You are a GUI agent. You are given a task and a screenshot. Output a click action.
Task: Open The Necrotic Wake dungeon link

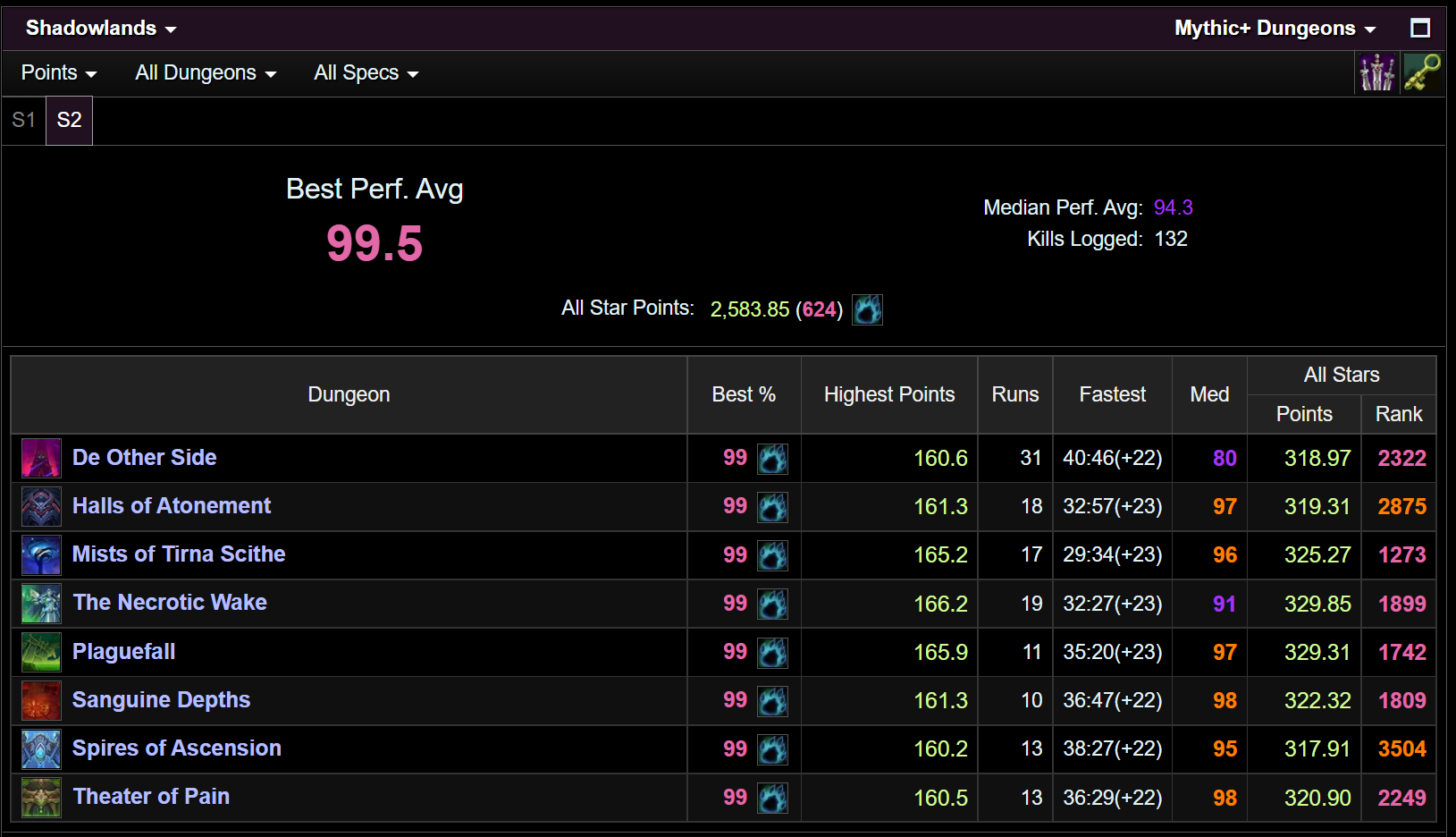[x=170, y=603]
